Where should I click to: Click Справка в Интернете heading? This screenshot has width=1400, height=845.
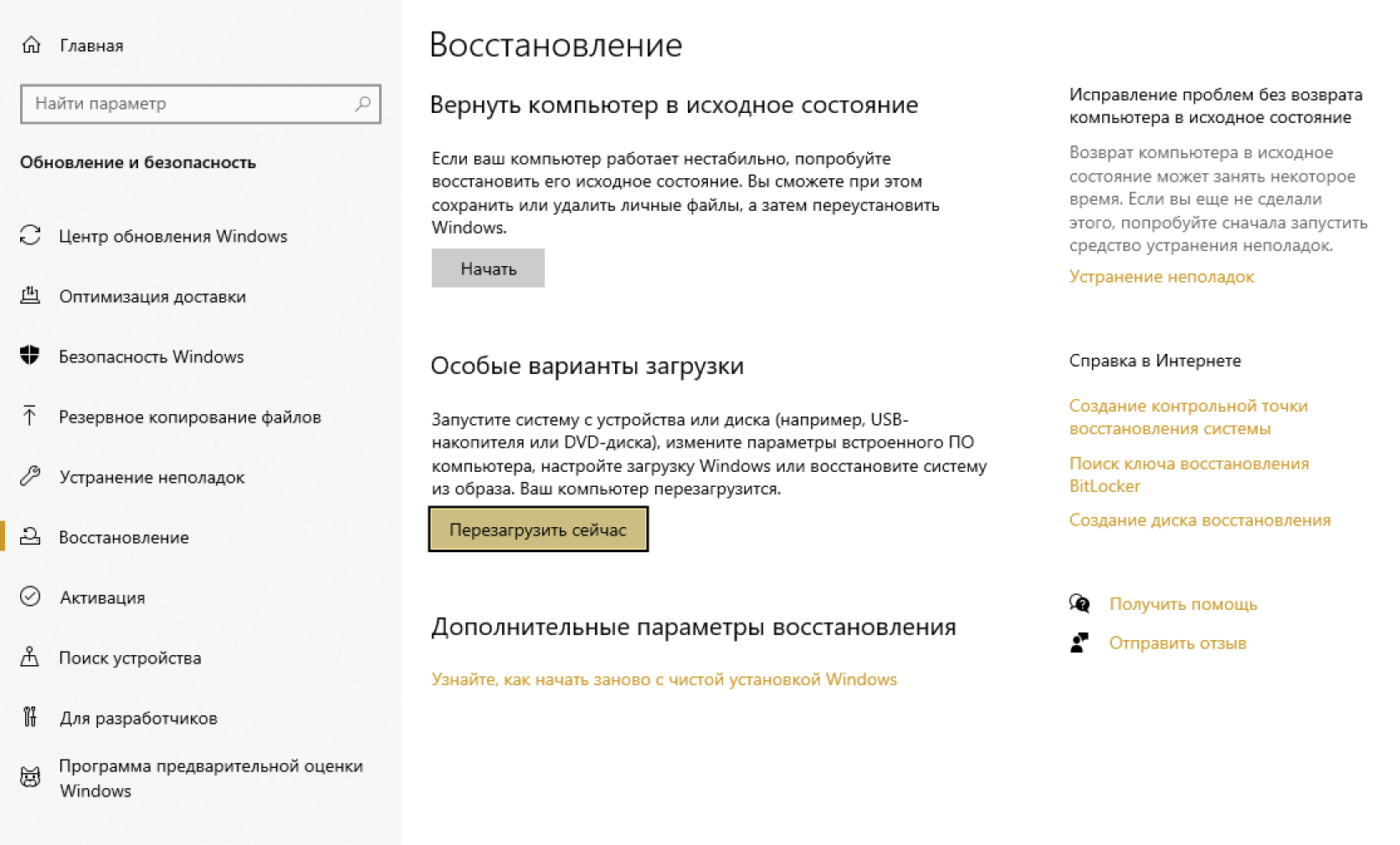[1155, 361]
